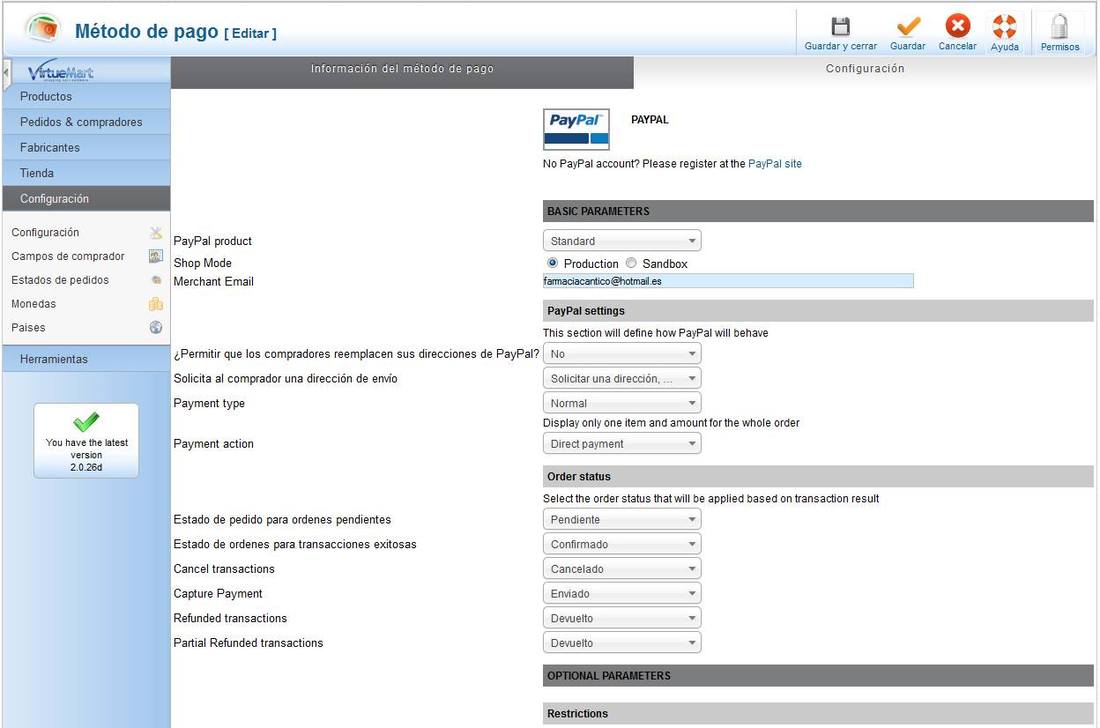Click the Método de pago page title
The image size is (1100, 728).
pyautogui.click(x=147, y=31)
